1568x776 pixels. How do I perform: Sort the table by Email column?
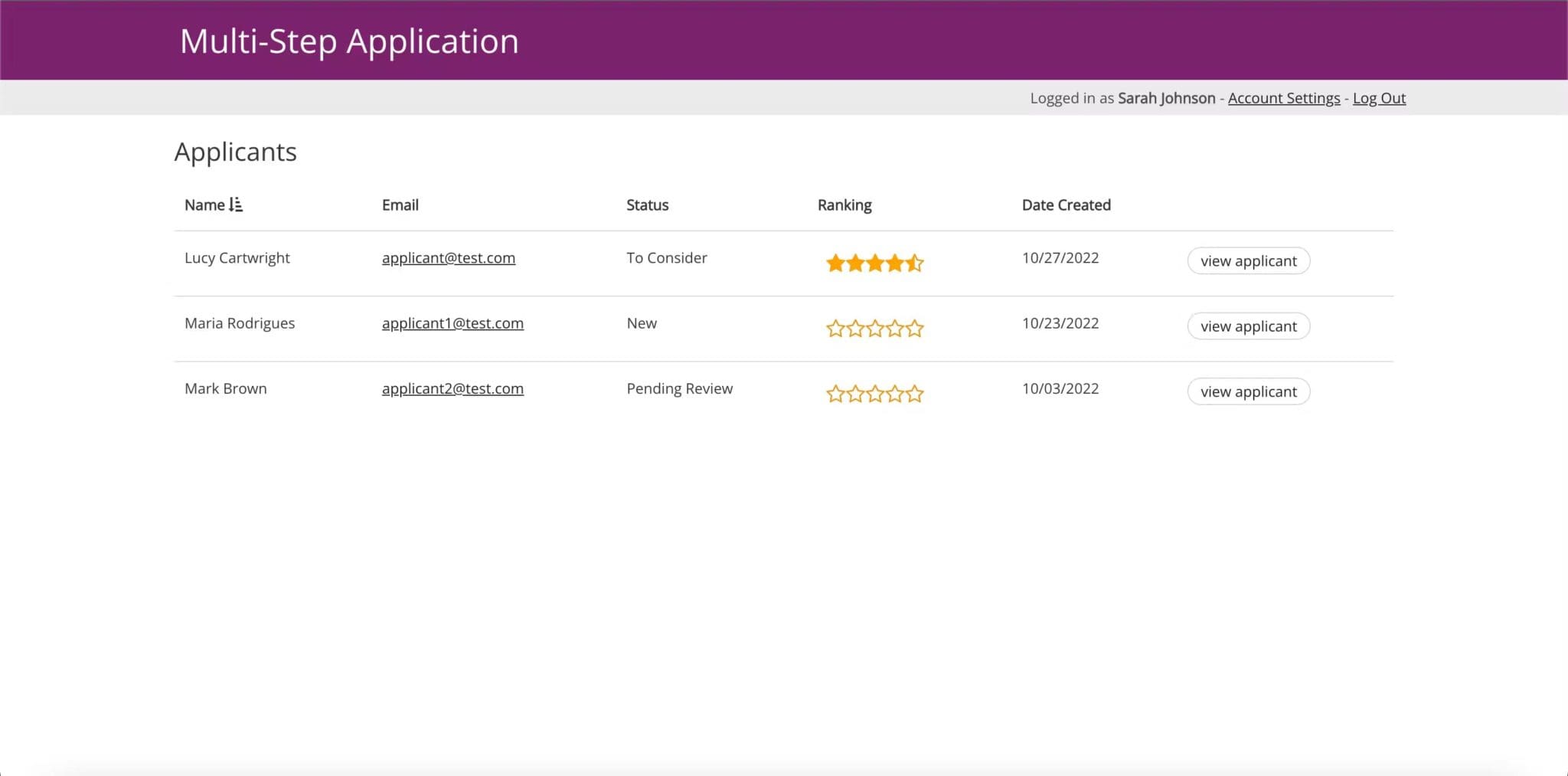point(400,205)
